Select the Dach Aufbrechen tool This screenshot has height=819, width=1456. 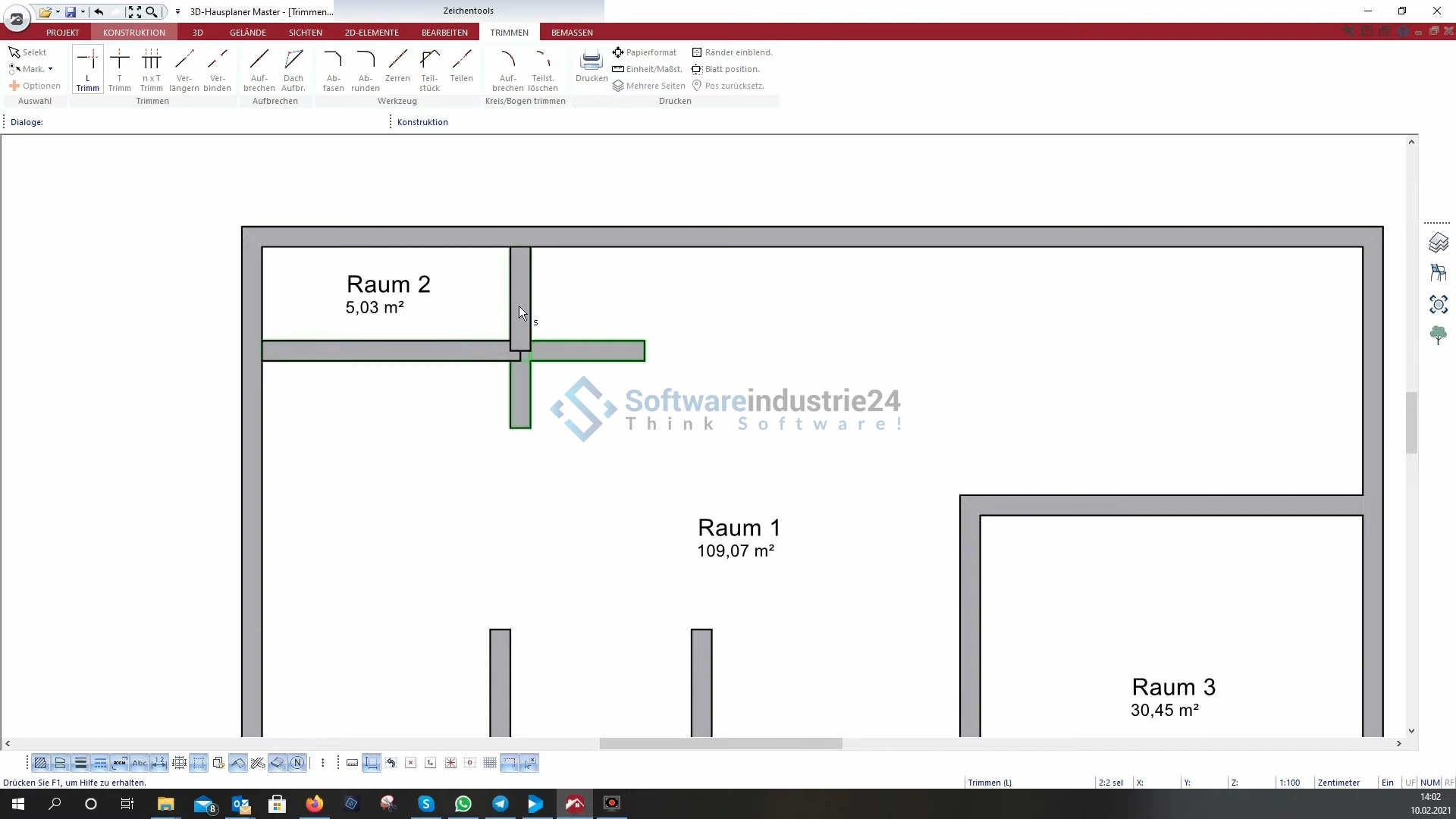293,70
